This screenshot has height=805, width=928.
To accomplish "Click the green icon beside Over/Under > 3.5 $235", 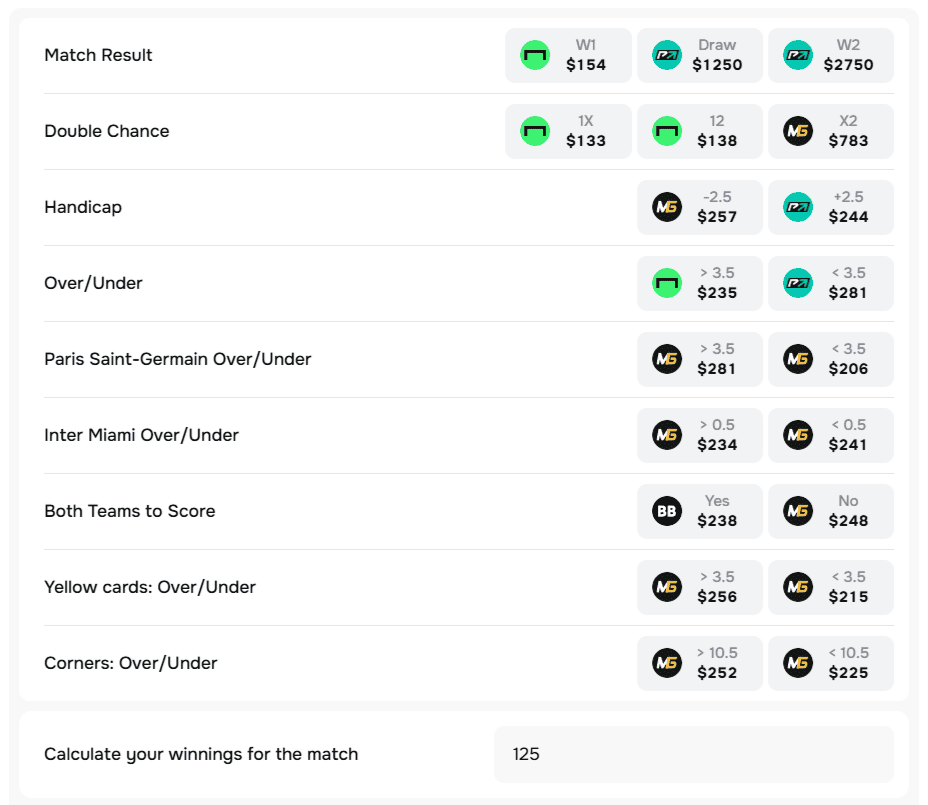I will click(666, 283).
